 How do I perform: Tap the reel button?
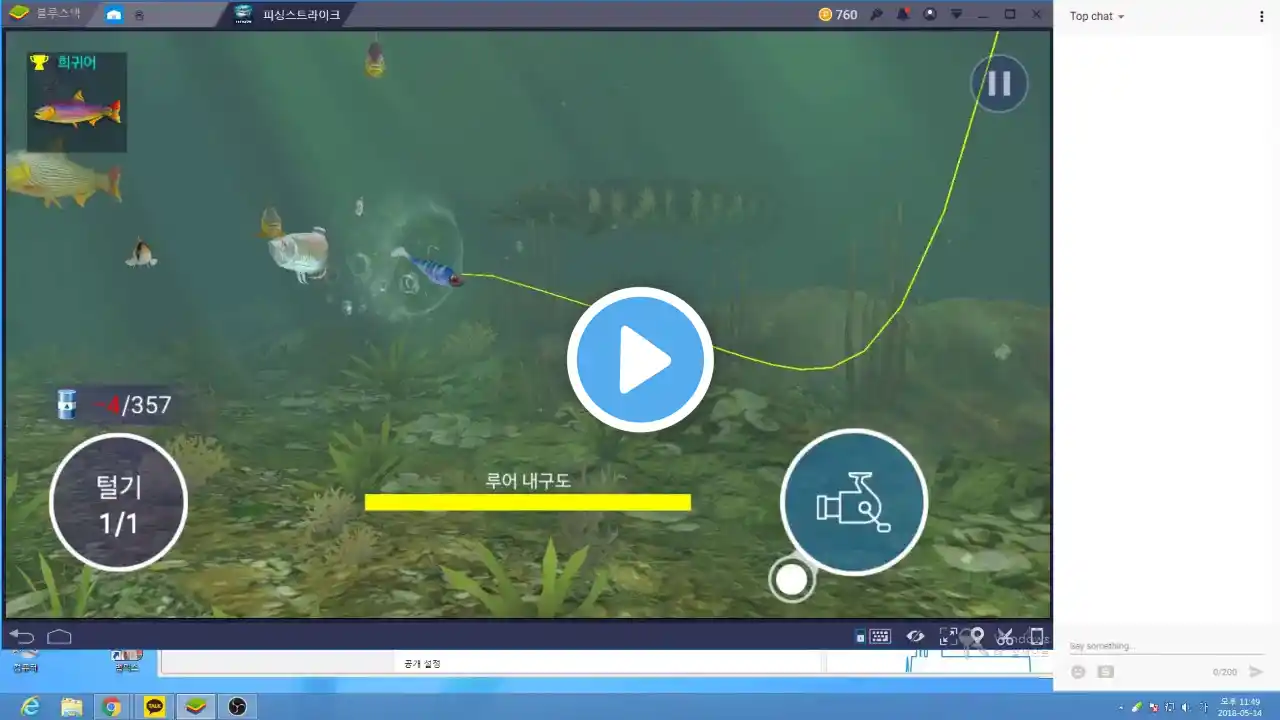[x=853, y=502]
